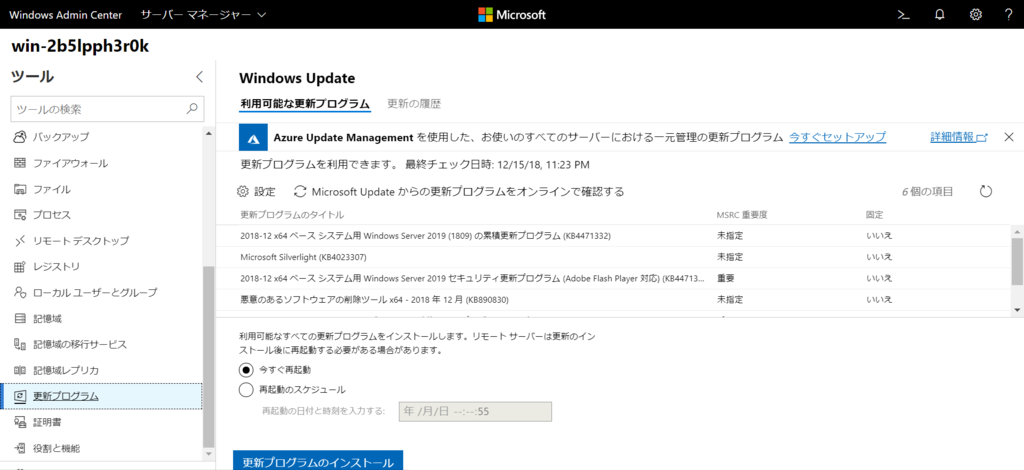Focus the ツールの検索 search field
This screenshot has width=1024, height=470.
pyautogui.click(x=107, y=109)
